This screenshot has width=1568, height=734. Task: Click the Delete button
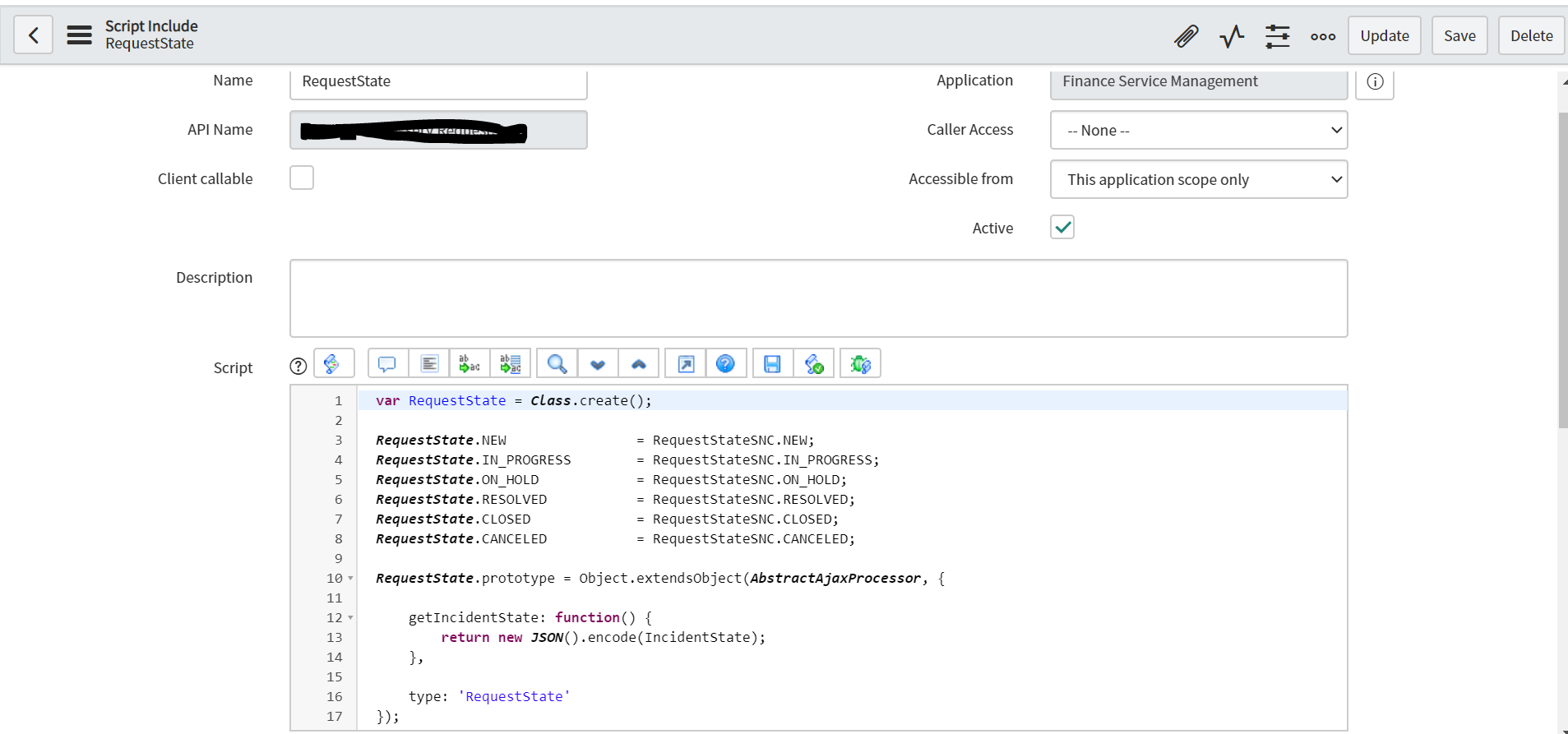click(1531, 35)
